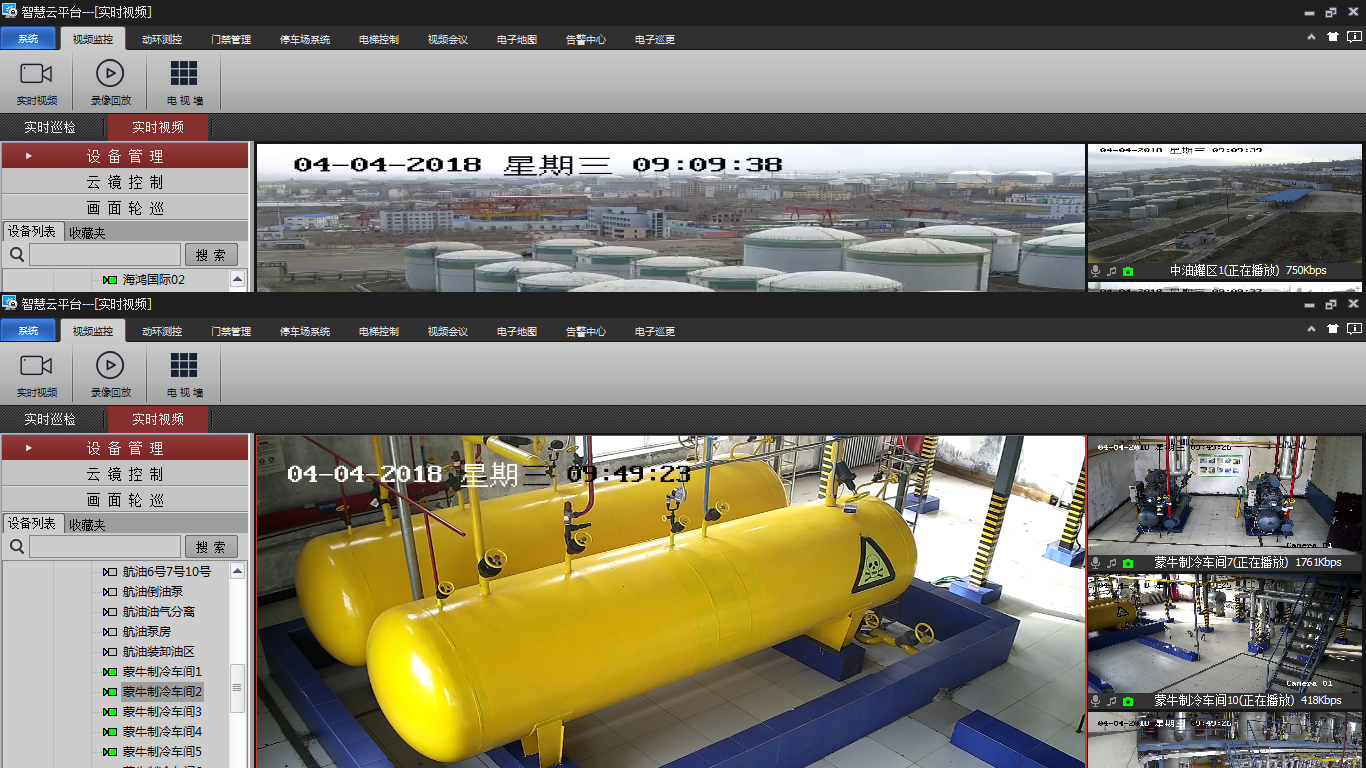This screenshot has height=768, width=1366.
Task: Click camera icon beside 蒙牛制冷车间1
Action: [x=110, y=672]
